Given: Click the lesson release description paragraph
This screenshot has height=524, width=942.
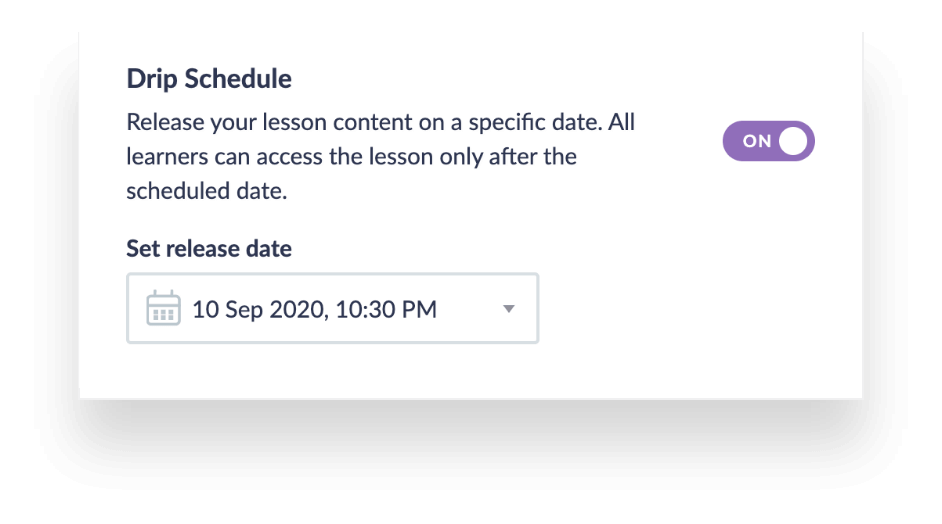Looking at the screenshot, I should tap(380, 156).
